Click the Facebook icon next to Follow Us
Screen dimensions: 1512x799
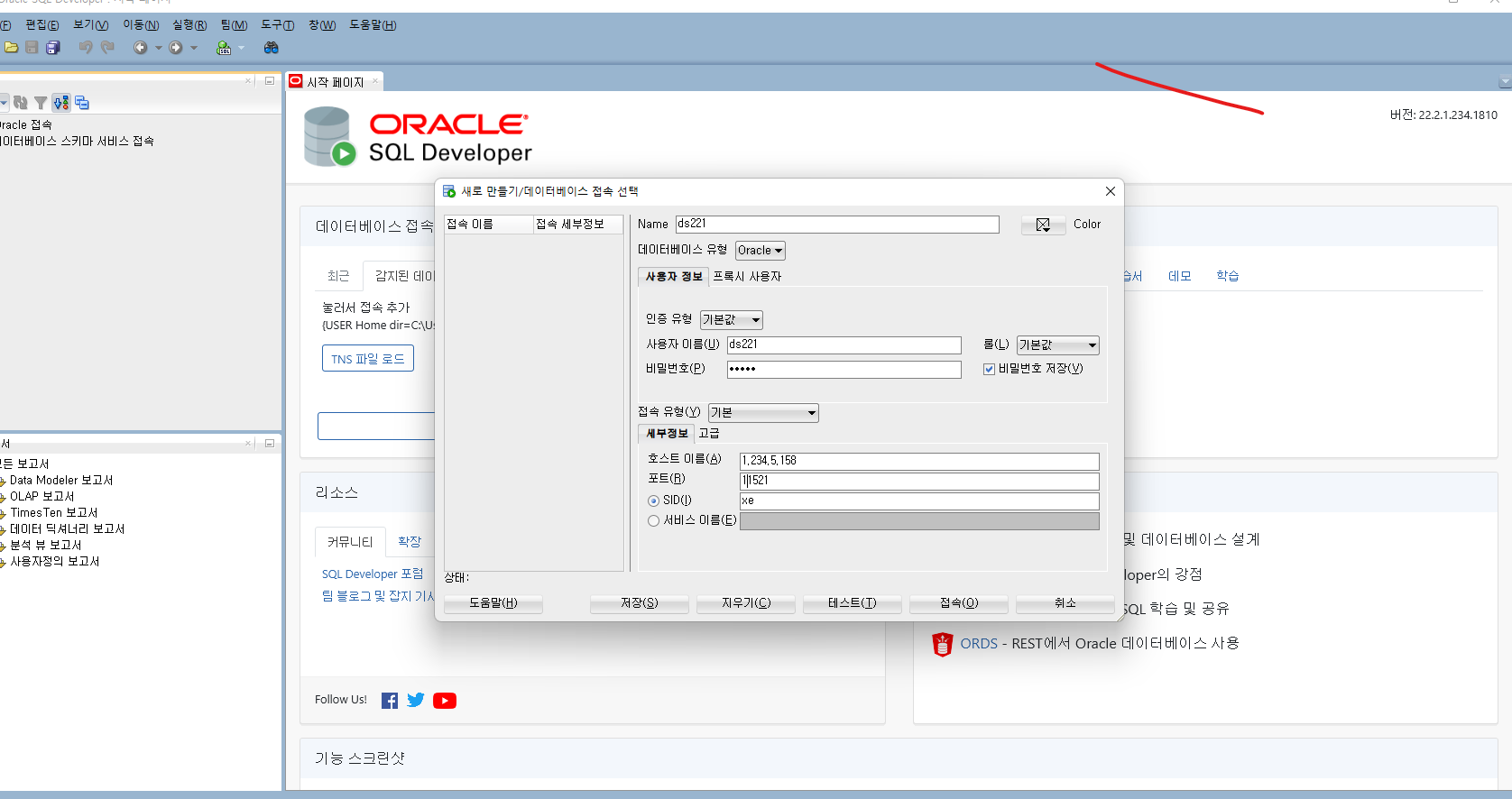[390, 701]
